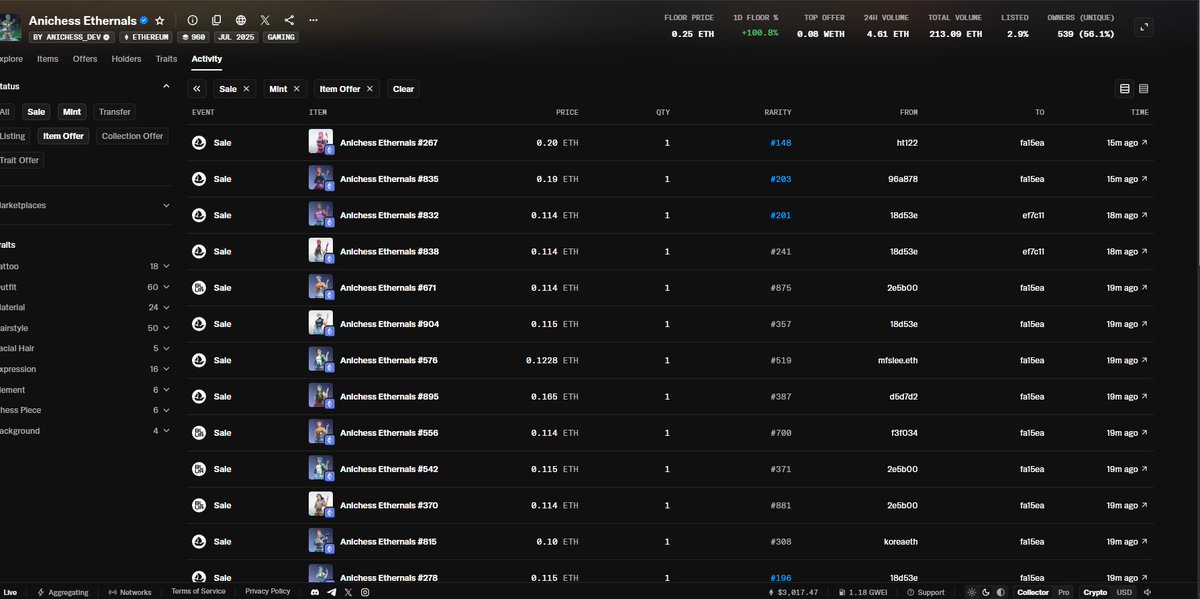Image resolution: width=1200 pixels, height=599 pixels.
Task: Open Instagram icon in the footer
Action: click(365, 592)
